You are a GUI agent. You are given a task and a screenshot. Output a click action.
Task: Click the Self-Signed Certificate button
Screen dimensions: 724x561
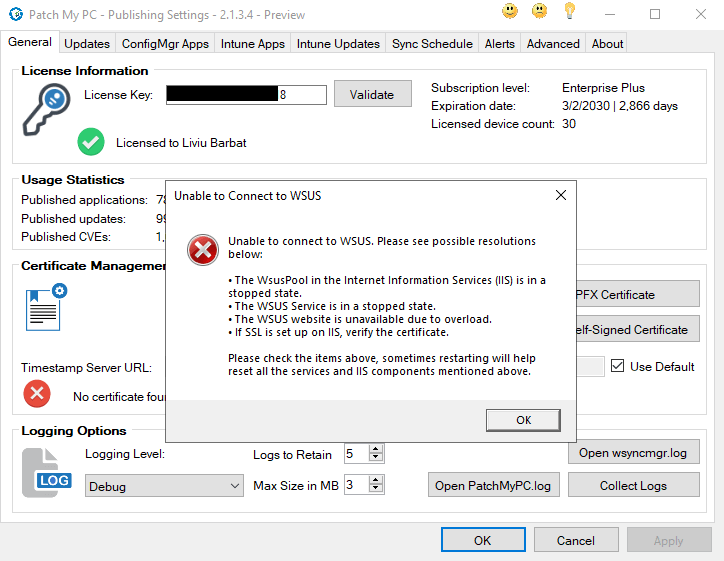pos(638,329)
